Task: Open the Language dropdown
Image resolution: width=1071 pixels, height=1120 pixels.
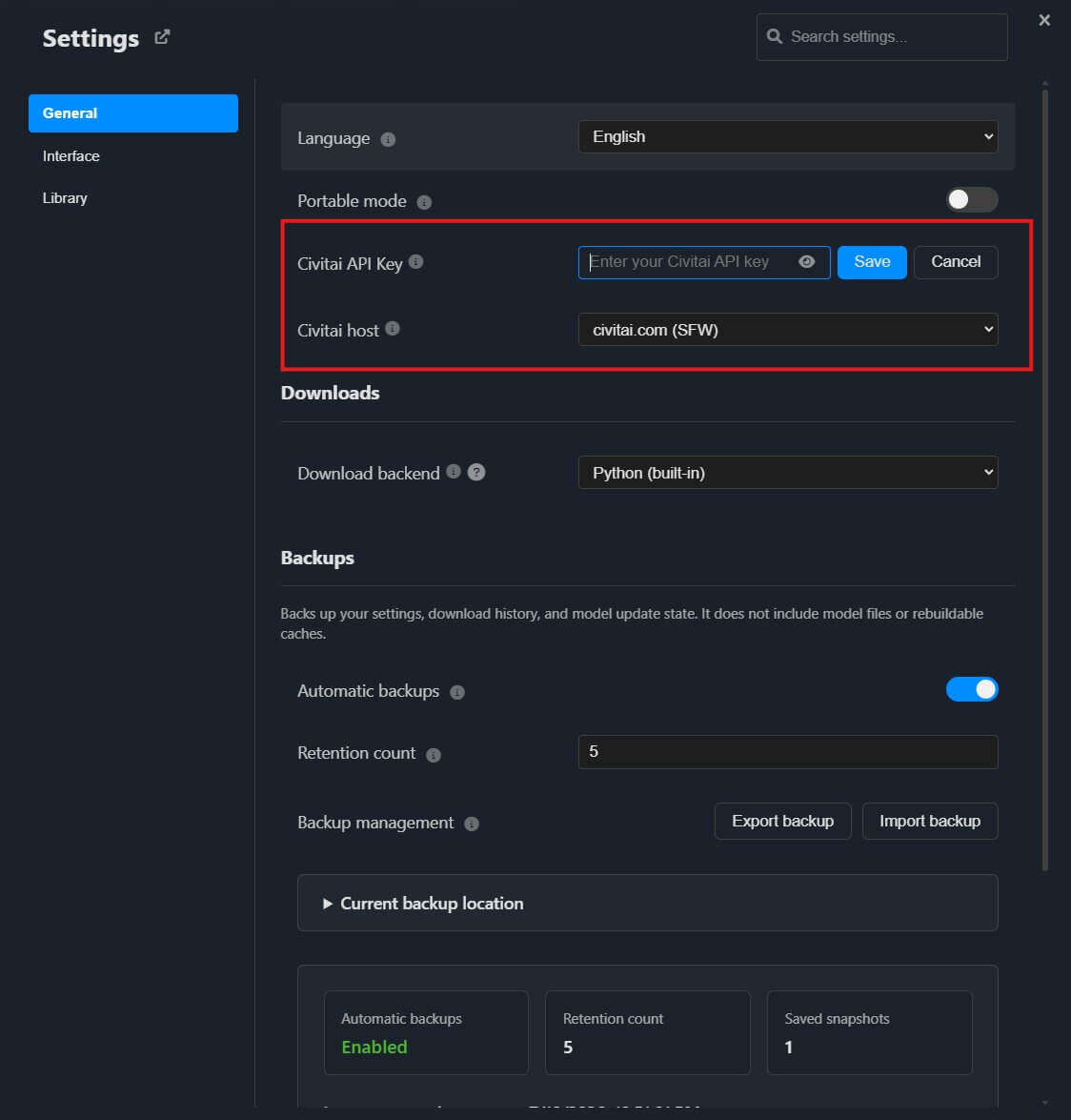Action: point(788,136)
